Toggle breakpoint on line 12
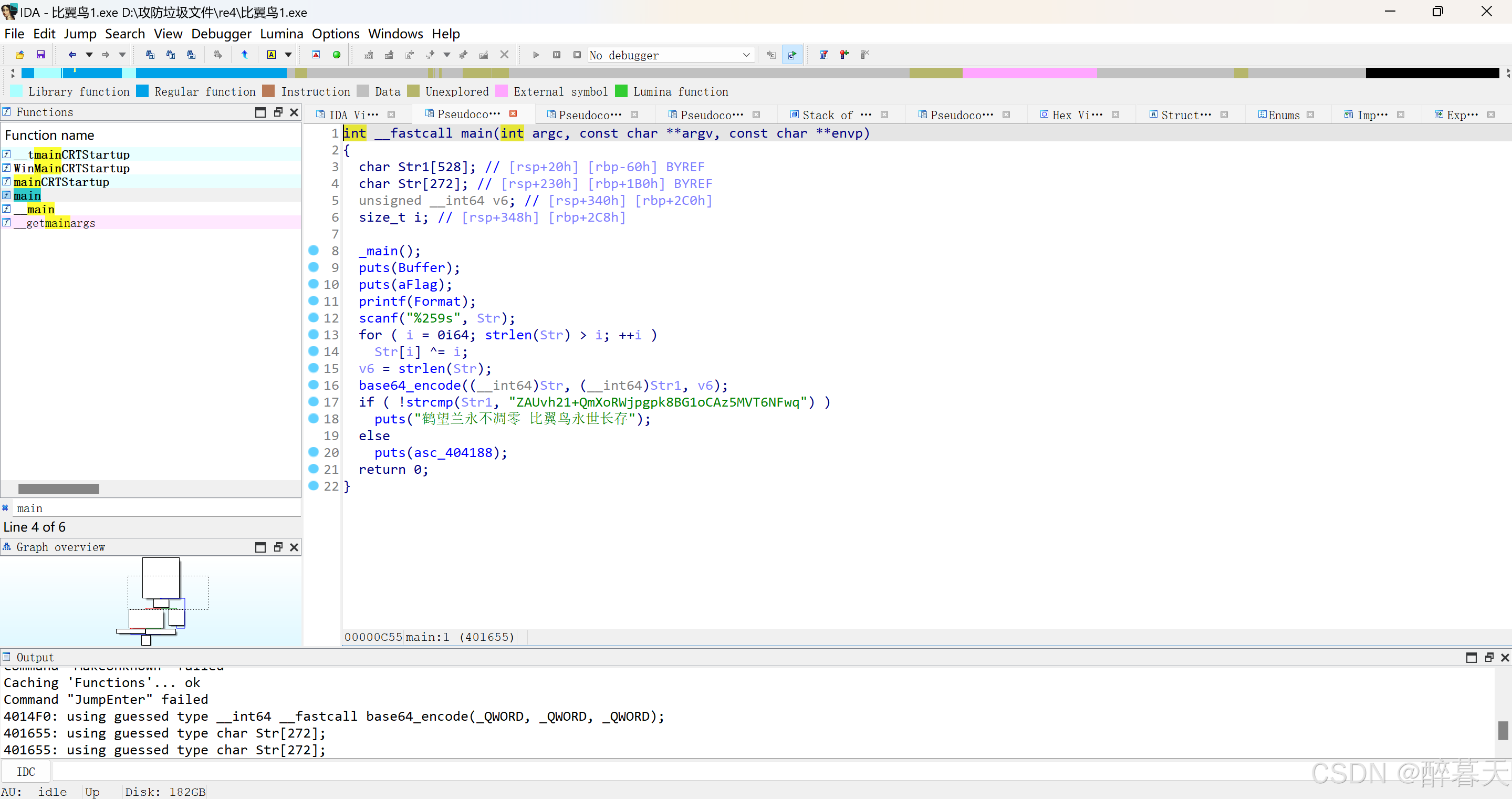 tap(314, 318)
